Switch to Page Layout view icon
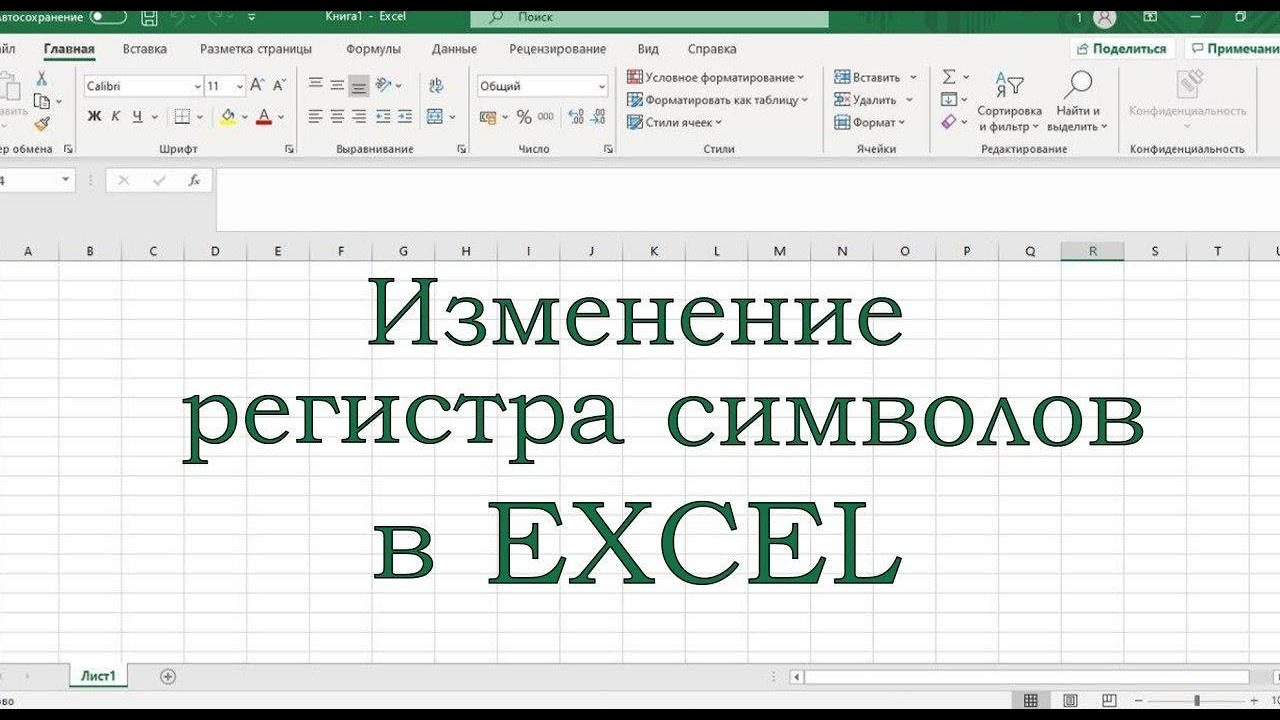This screenshot has height=720, width=1280. [1070, 700]
